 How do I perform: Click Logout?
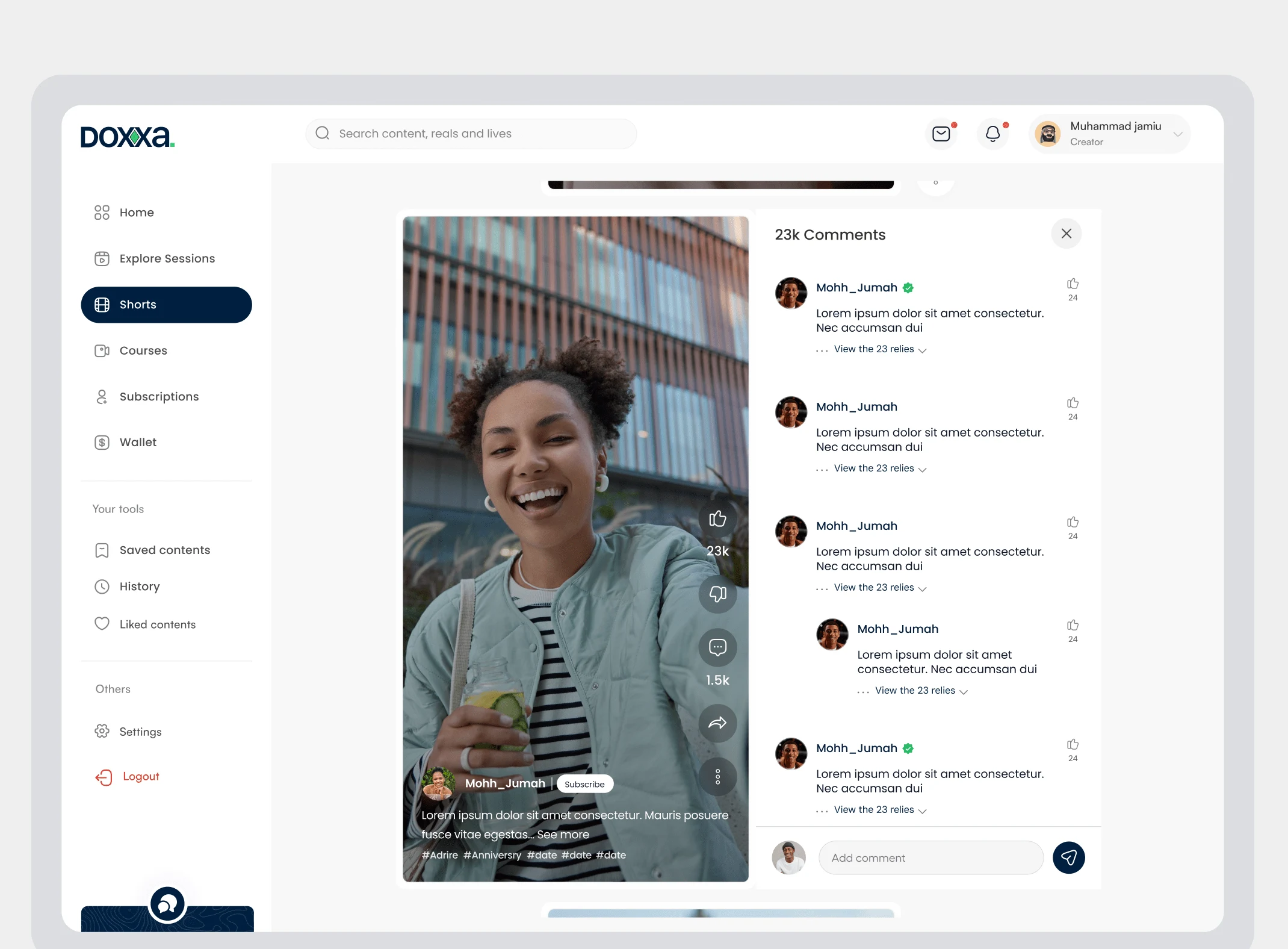pyautogui.click(x=127, y=777)
